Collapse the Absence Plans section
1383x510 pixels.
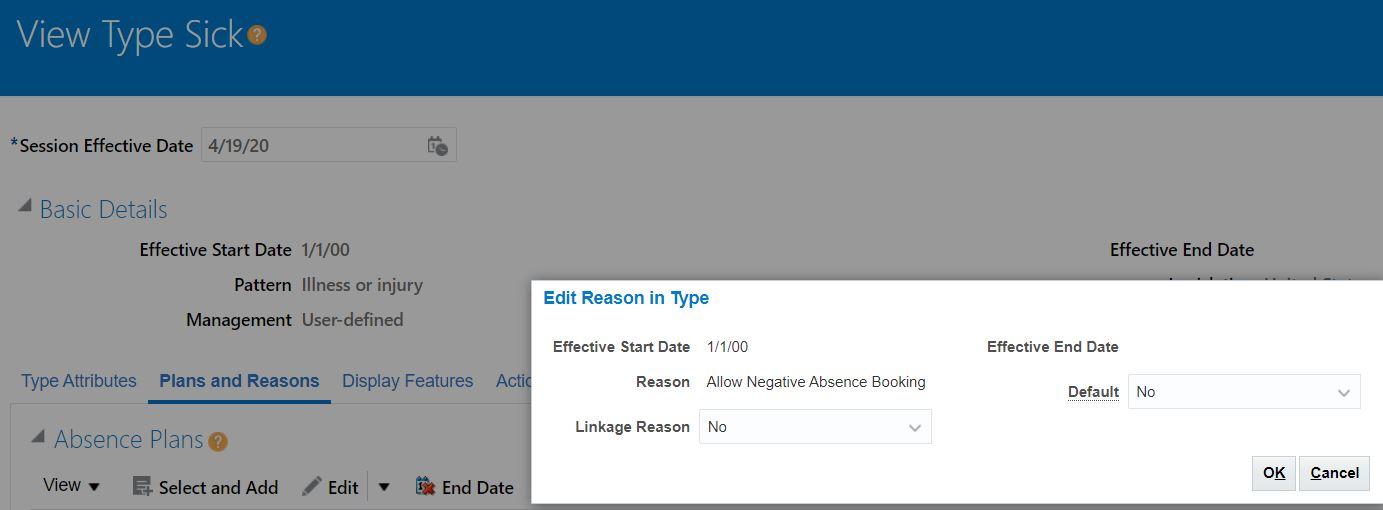(x=38, y=437)
